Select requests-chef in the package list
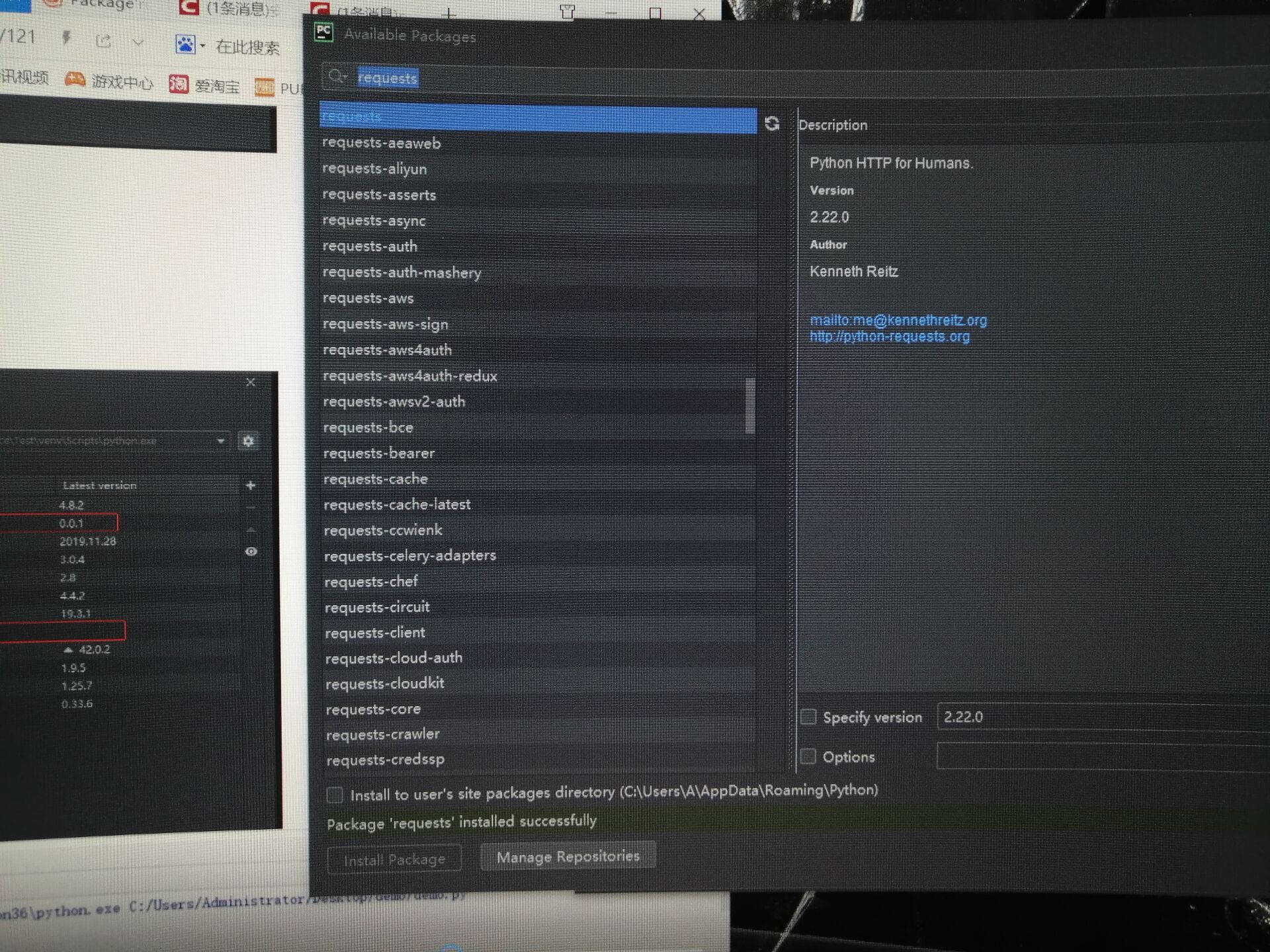This screenshot has width=1270, height=952. tap(538, 582)
